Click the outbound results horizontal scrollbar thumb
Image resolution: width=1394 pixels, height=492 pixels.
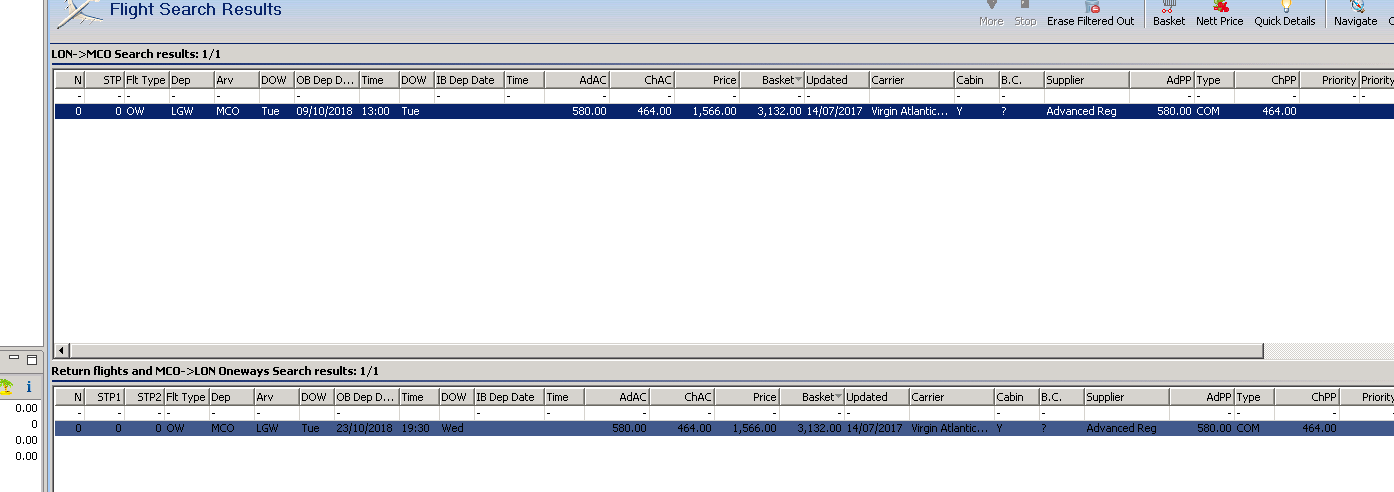click(667, 350)
